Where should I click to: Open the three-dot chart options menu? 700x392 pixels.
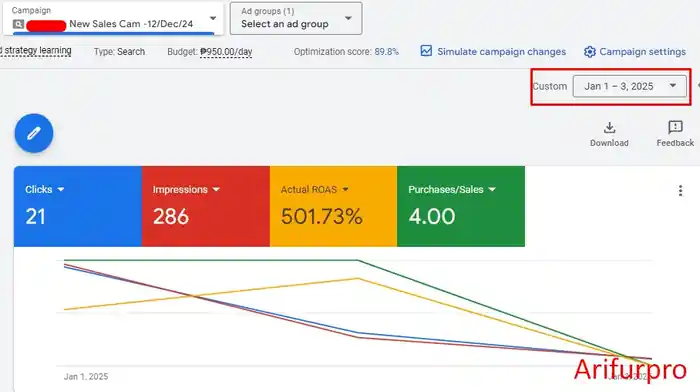click(680, 191)
